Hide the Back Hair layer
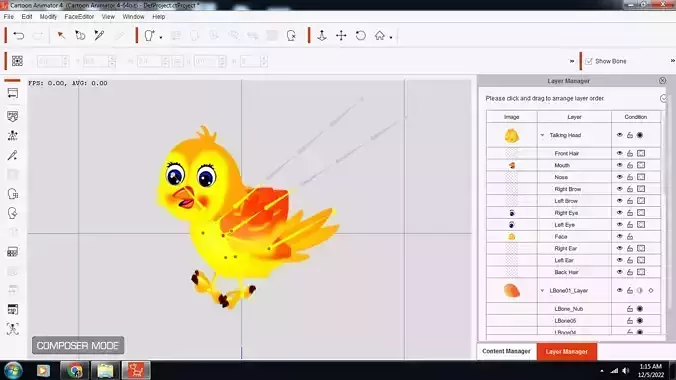 pyautogui.click(x=620, y=272)
